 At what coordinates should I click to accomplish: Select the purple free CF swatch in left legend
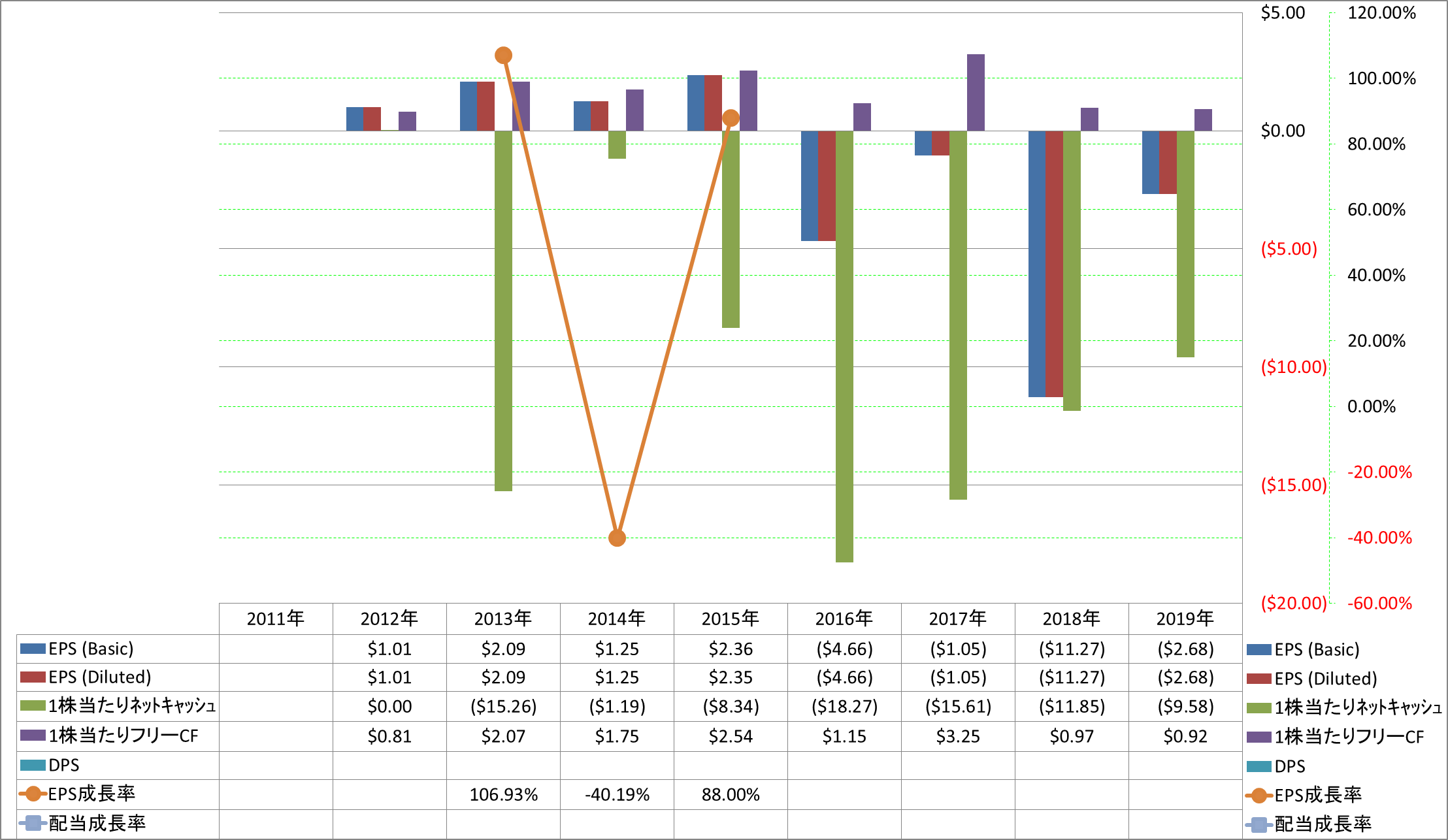(33, 735)
